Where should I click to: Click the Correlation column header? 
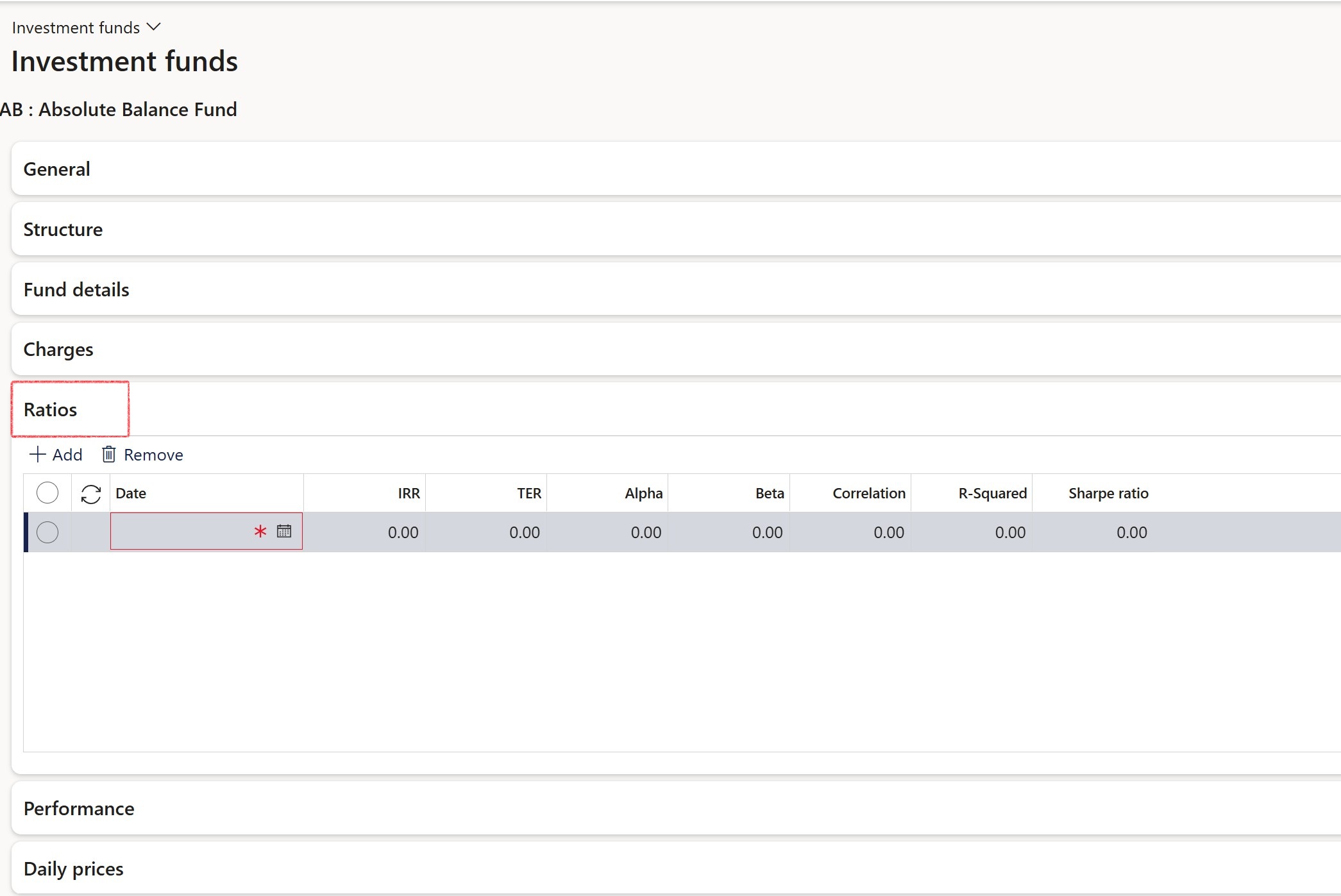coord(850,493)
